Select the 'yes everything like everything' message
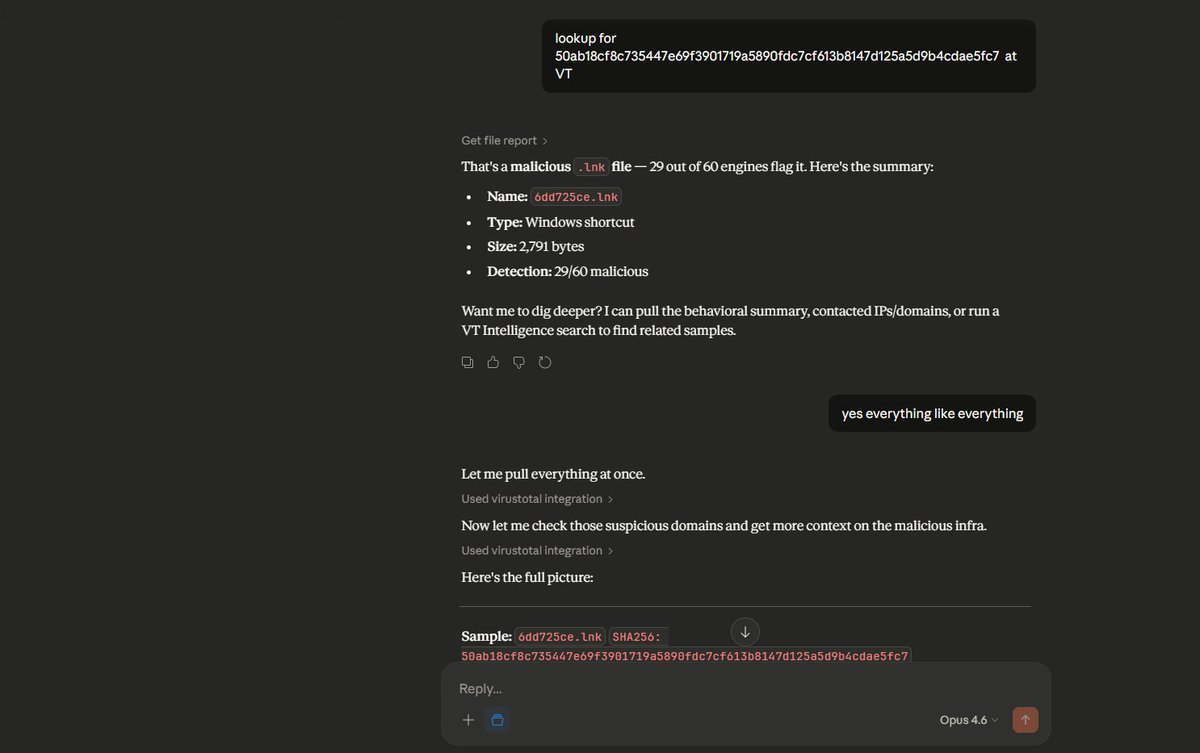Viewport: 1200px width, 753px height. click(x=932, y=413)
